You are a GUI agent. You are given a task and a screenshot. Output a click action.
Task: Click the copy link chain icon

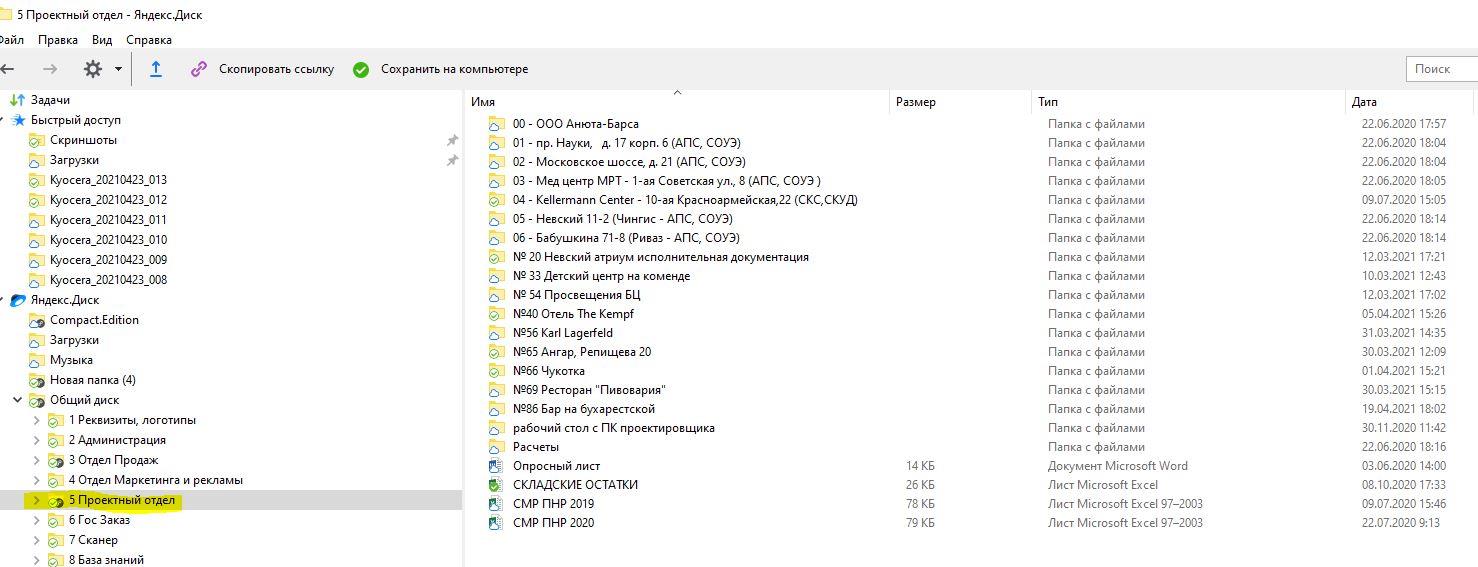pos(199,69)
